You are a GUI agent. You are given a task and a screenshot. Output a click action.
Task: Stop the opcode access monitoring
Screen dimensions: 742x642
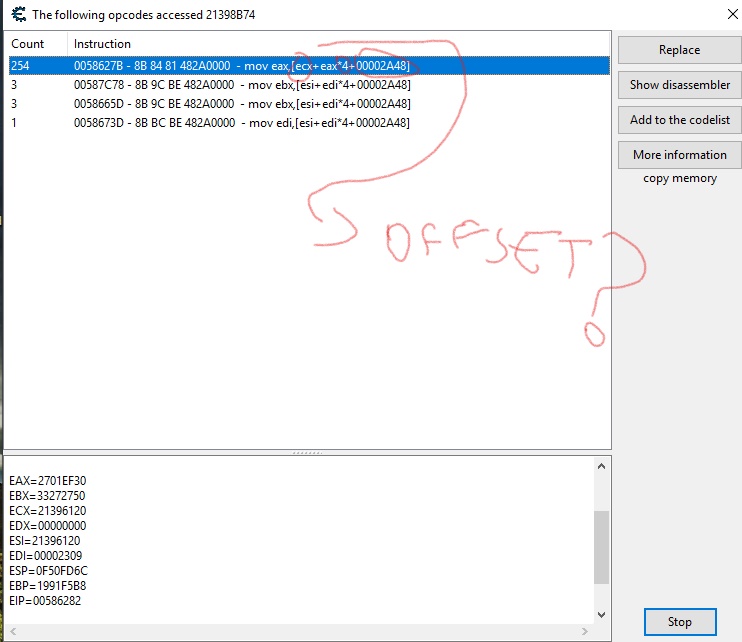click(x=680, y=622)
